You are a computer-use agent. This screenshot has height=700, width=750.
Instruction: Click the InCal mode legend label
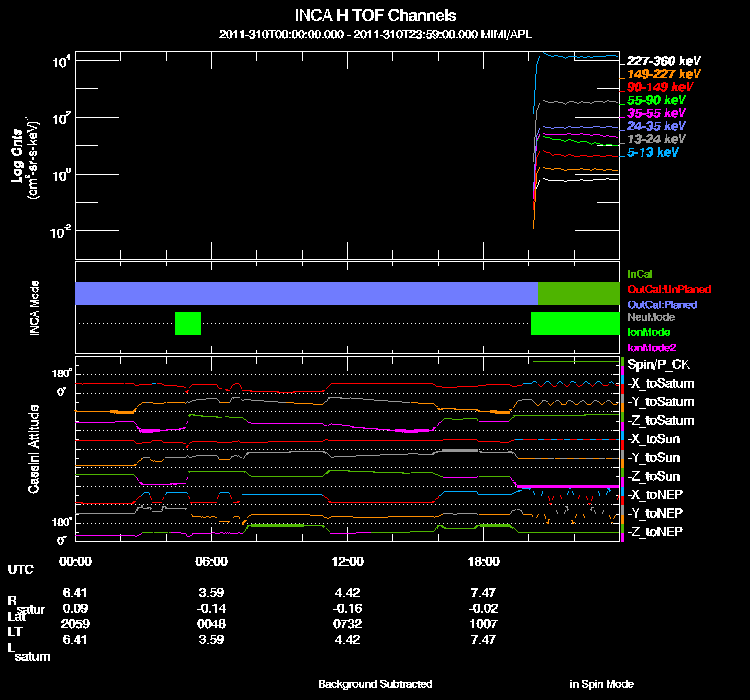(x=640, y=274)
